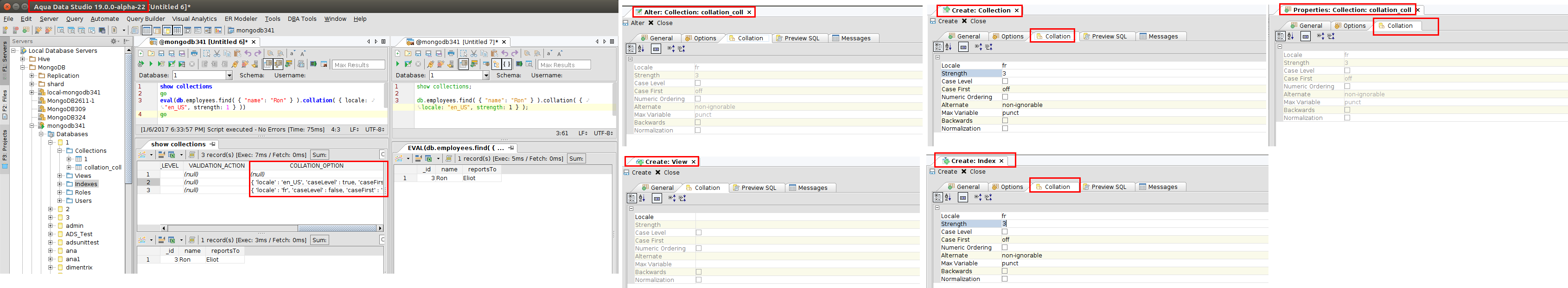Expand the Hive server folder
The image size is (1568, 288).
(x=23, y=59)
